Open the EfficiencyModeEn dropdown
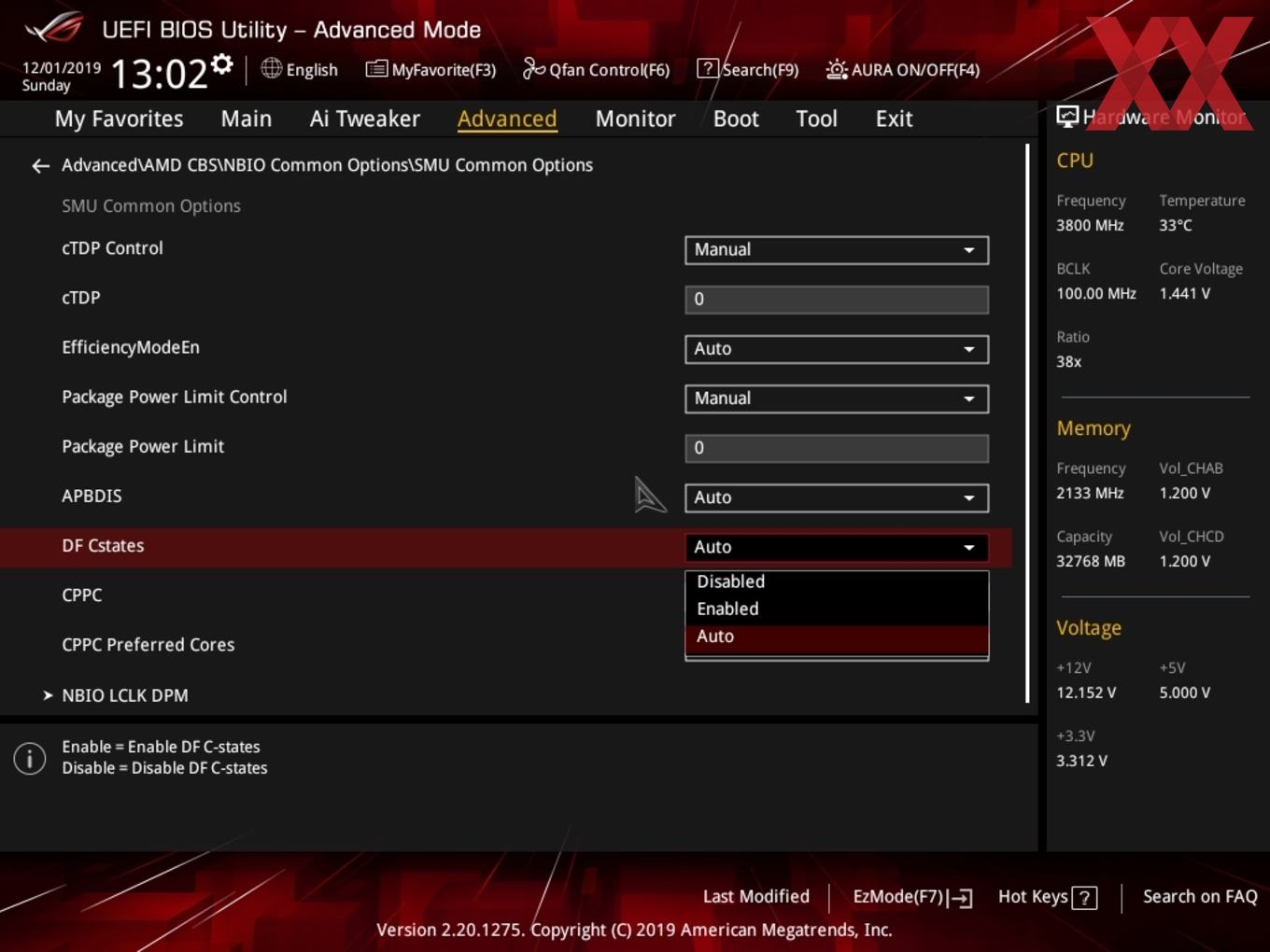This screenshot has width=1270, height=952. (837, 349)
